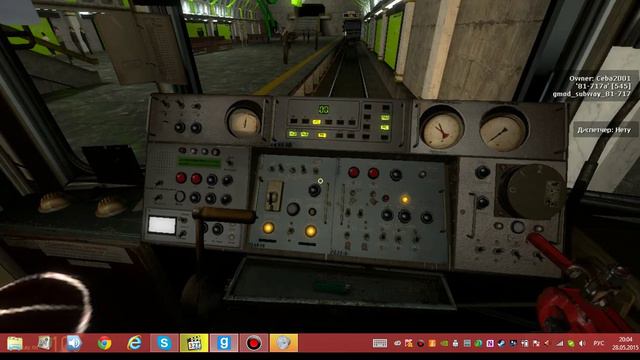Flip the rightmost toggle on the lower right panel
The image size is (640, 360).
pyautogui.click(x=538, y=256)
